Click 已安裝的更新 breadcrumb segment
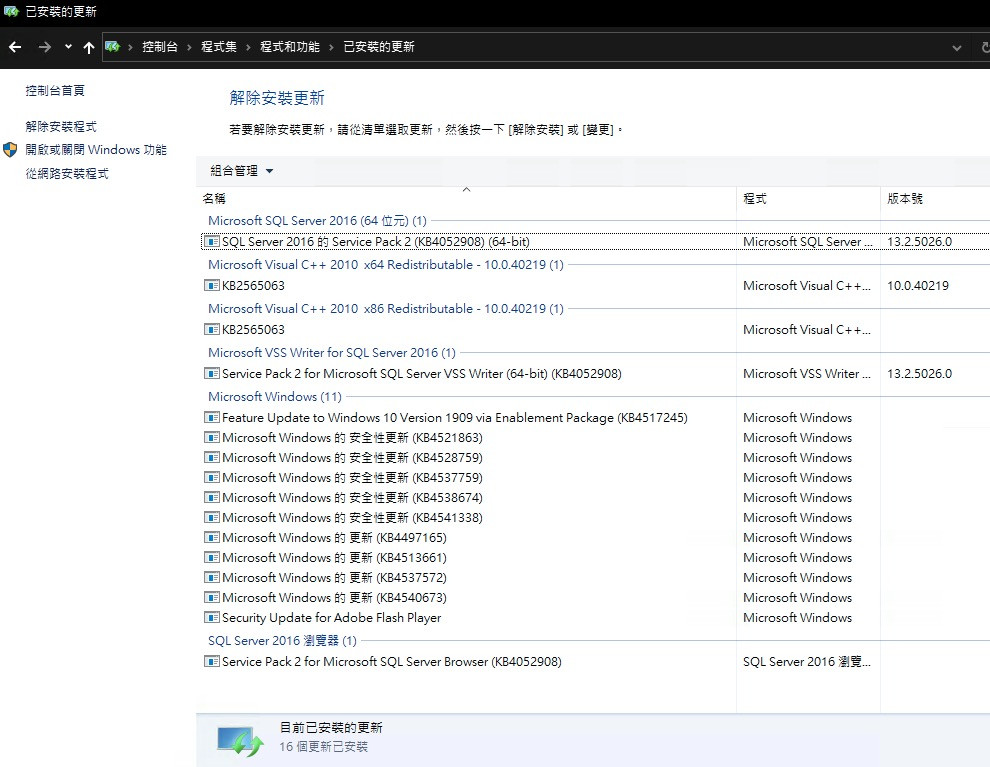Viewport: 990px width, 767px height. 379,47
